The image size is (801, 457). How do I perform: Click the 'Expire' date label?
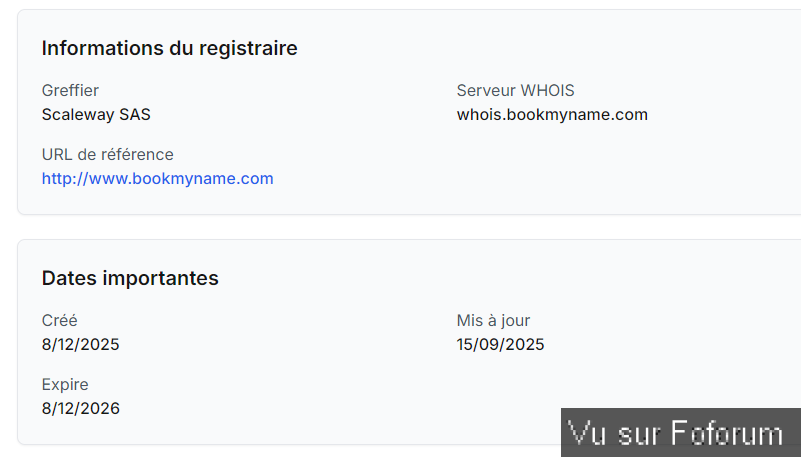65,385
